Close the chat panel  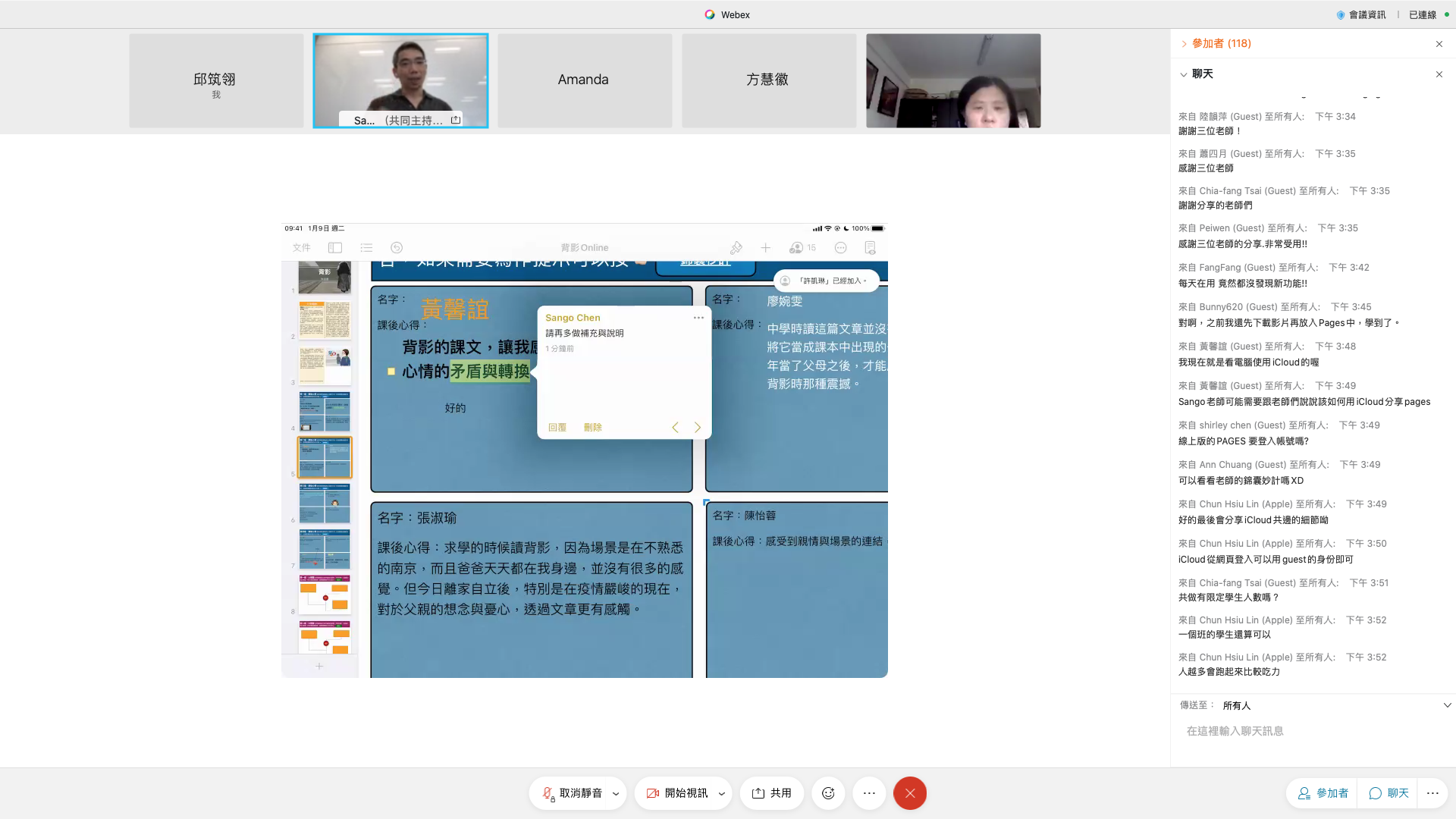[1439, 74]
